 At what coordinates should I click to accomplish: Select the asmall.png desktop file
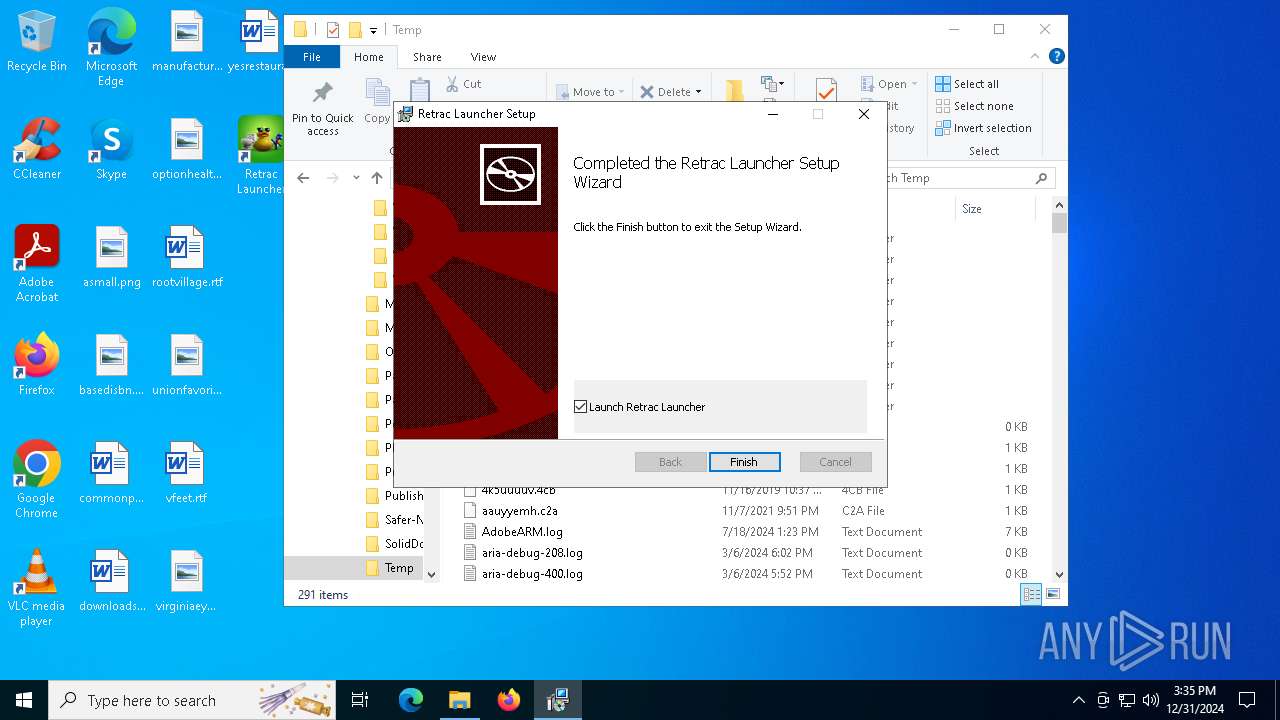point(111,258)
